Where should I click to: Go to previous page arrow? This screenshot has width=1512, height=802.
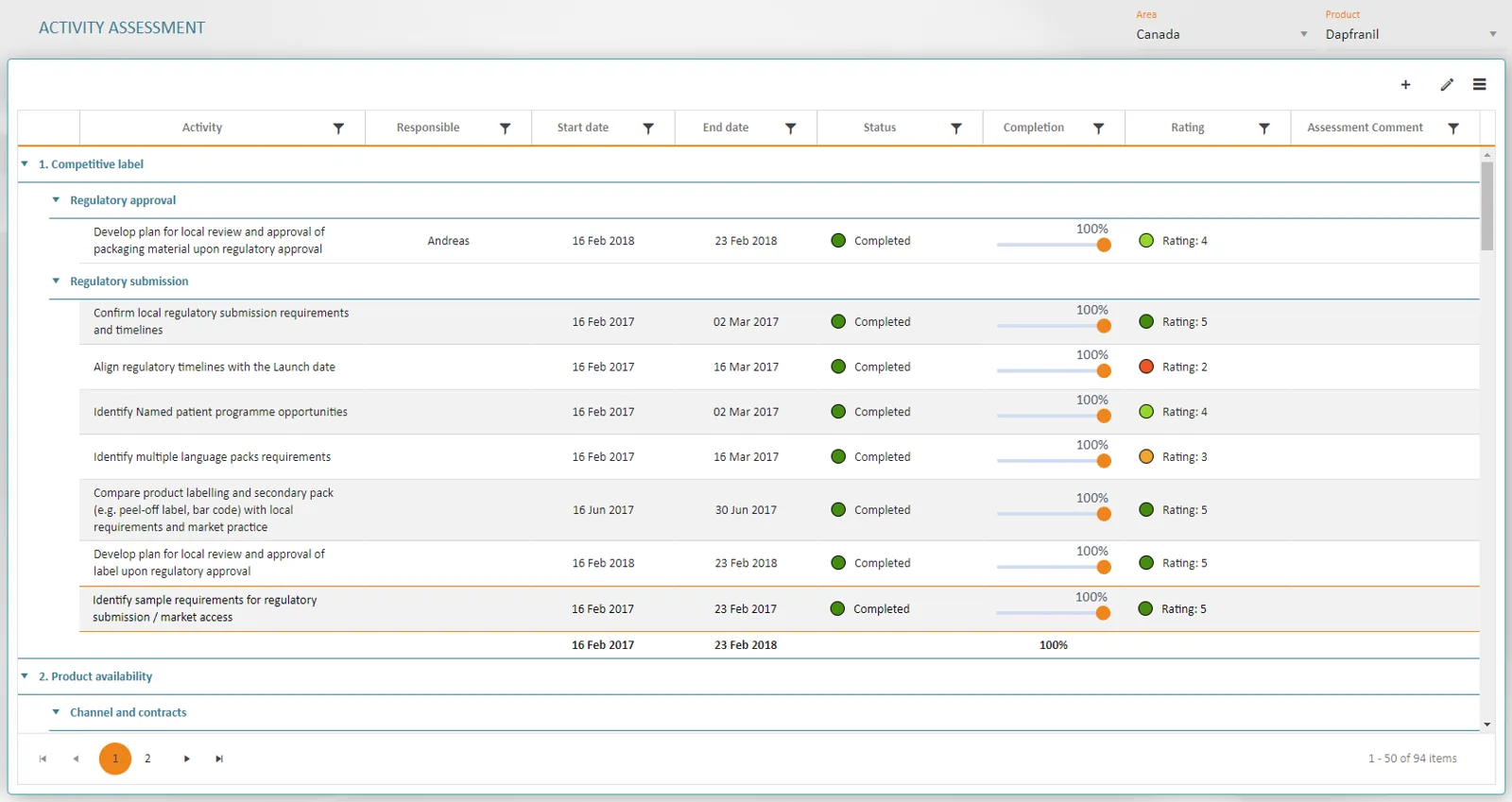point(76,759)
